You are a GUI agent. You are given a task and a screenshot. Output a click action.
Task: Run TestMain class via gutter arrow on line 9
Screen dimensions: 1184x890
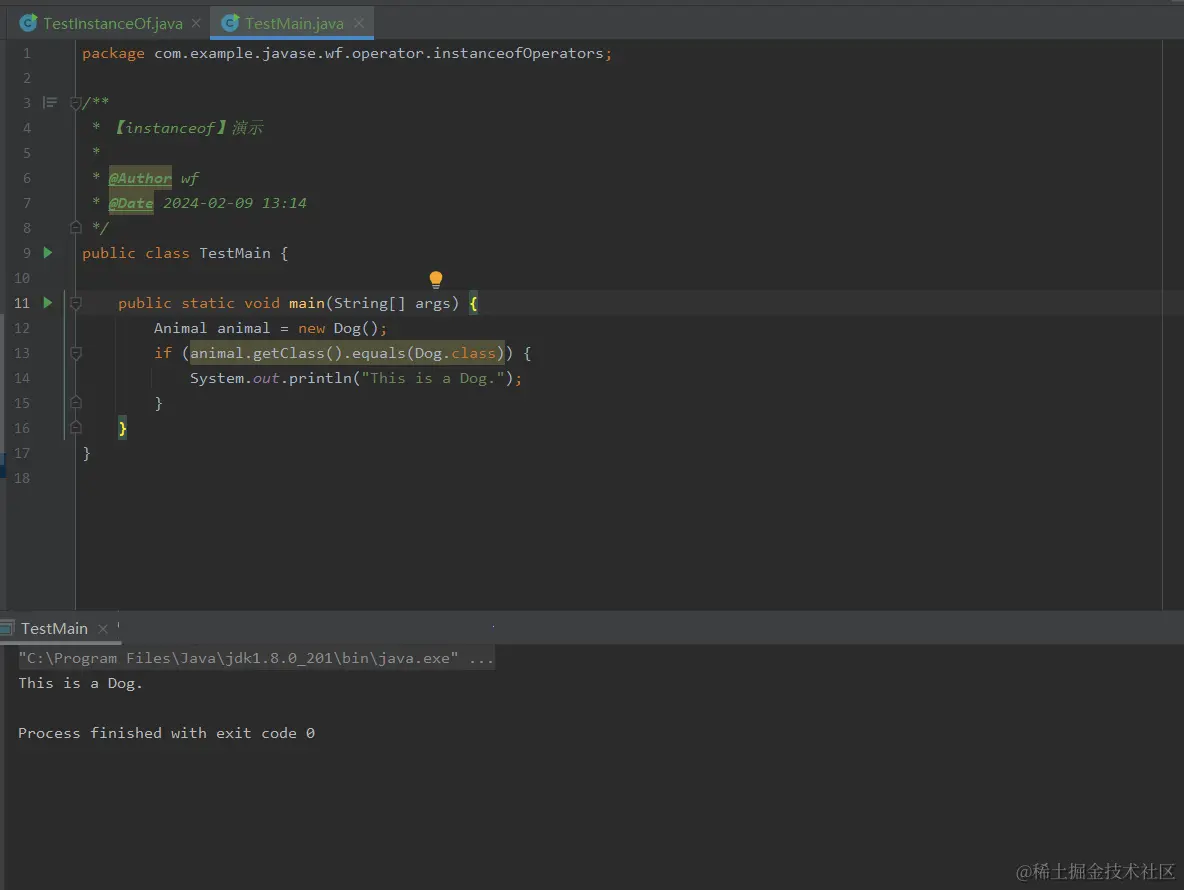[x=48, y=253]
